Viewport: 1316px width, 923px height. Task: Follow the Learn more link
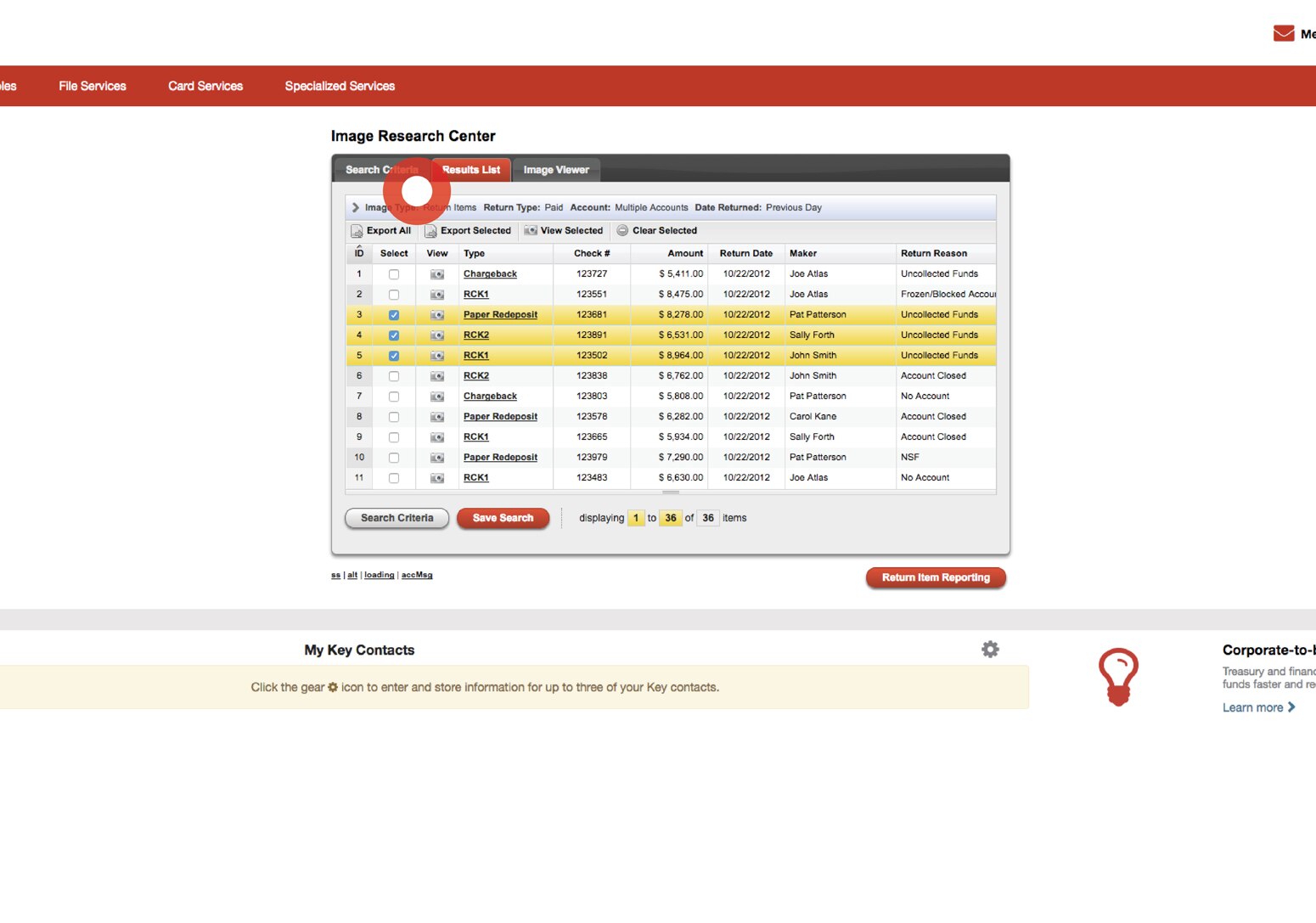[x=1253, y=706]
